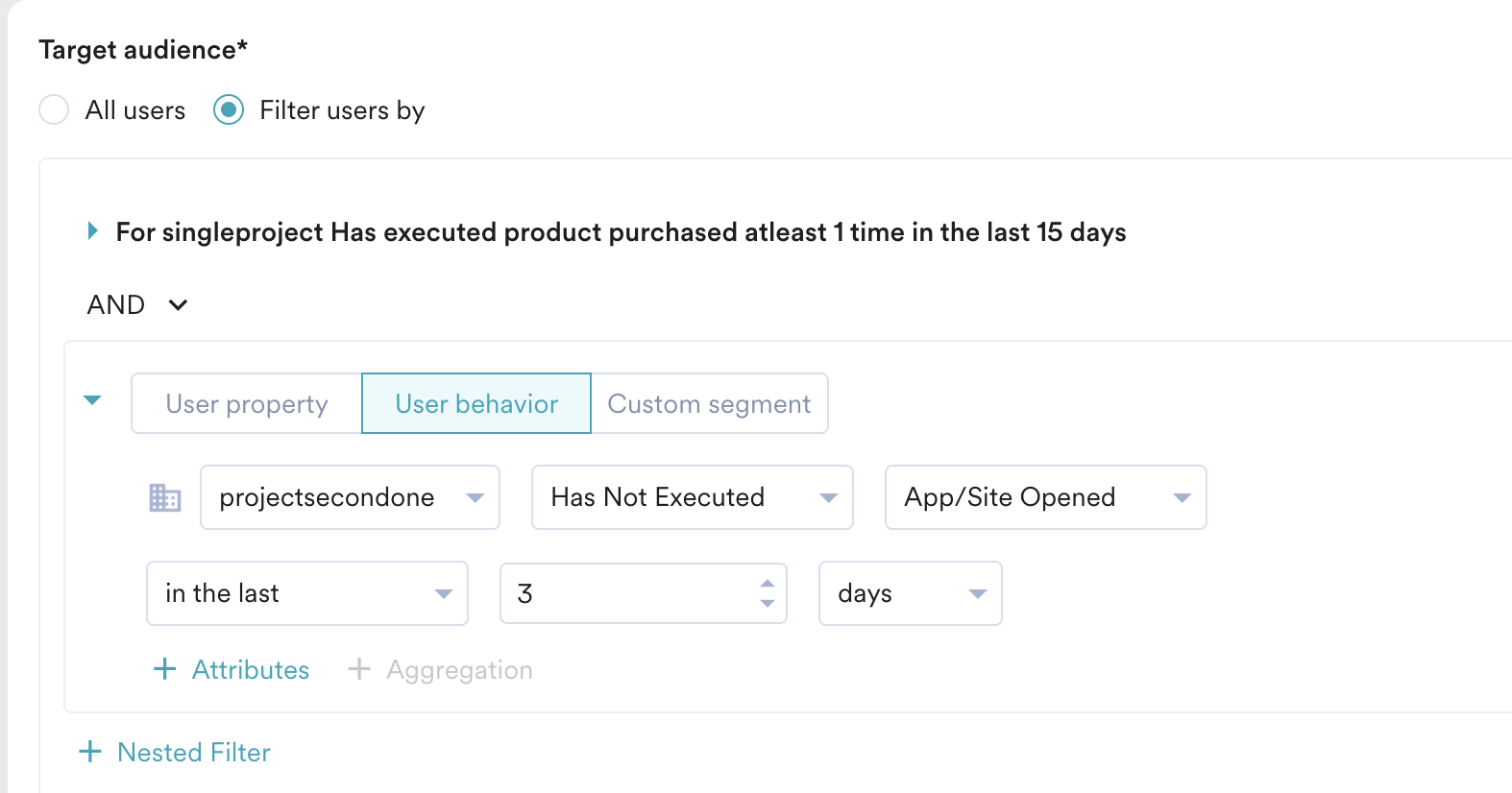Select the All users radio button
Viewport: 1512px width, 793px height.
54,110
